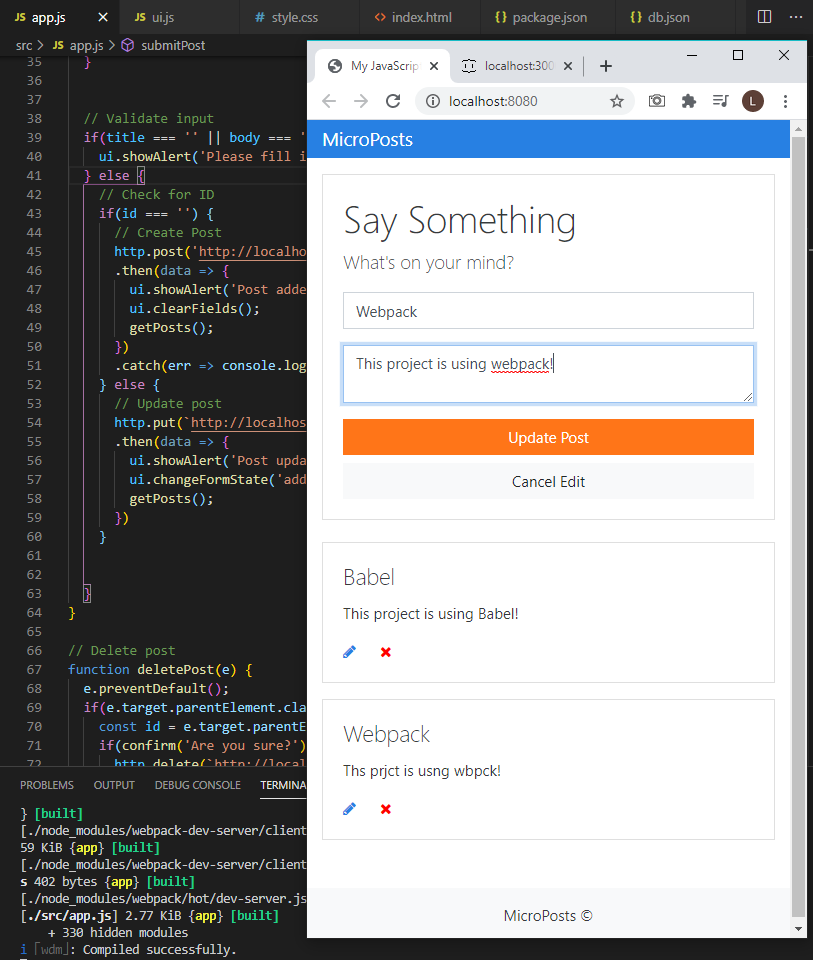813x960 pixels.
Task: Open the OUTPUT panel tab
Action: point(114,785)
